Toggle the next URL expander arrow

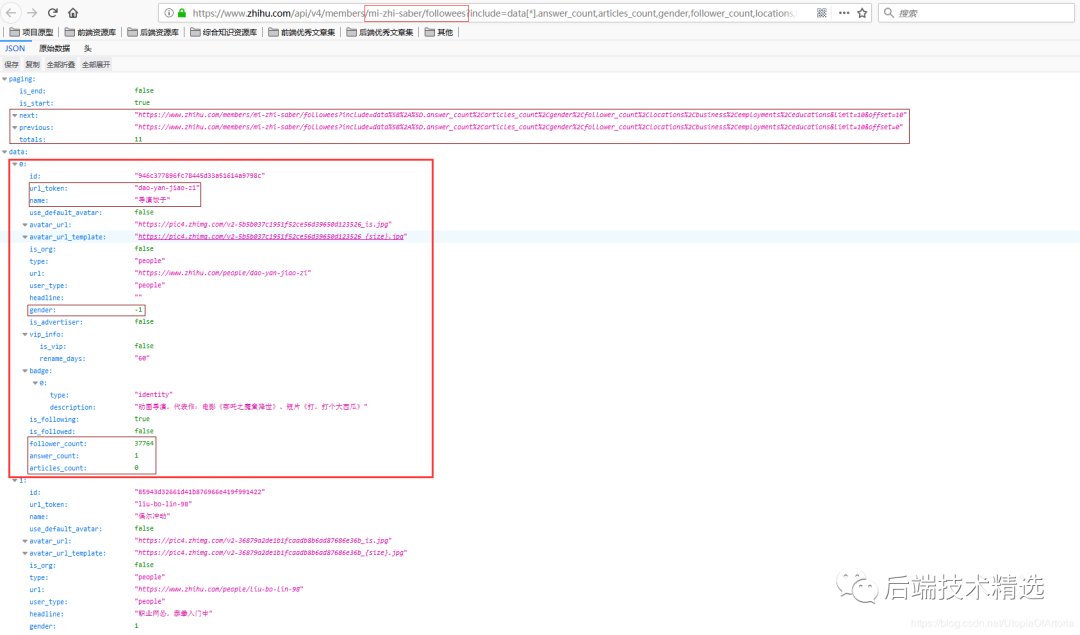[x=14, y=116]
